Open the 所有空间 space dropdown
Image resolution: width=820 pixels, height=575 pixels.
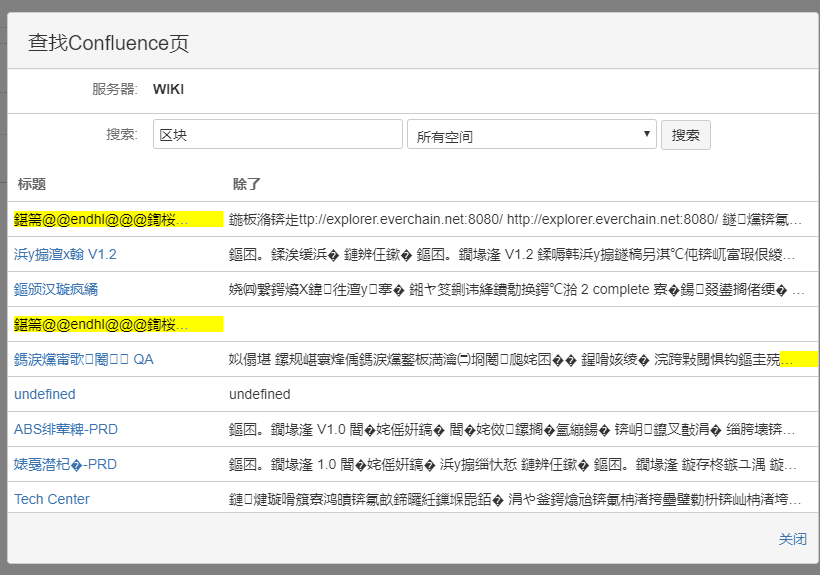pyautogui.click(x=531, y=134)
